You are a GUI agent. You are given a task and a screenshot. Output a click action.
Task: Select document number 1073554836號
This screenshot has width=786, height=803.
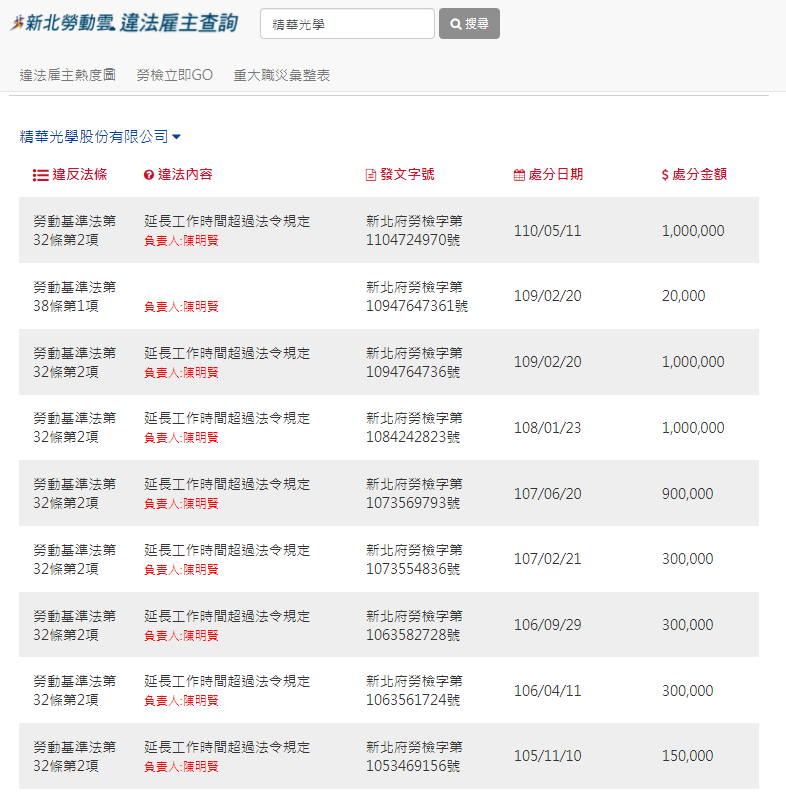pos(413,569)
